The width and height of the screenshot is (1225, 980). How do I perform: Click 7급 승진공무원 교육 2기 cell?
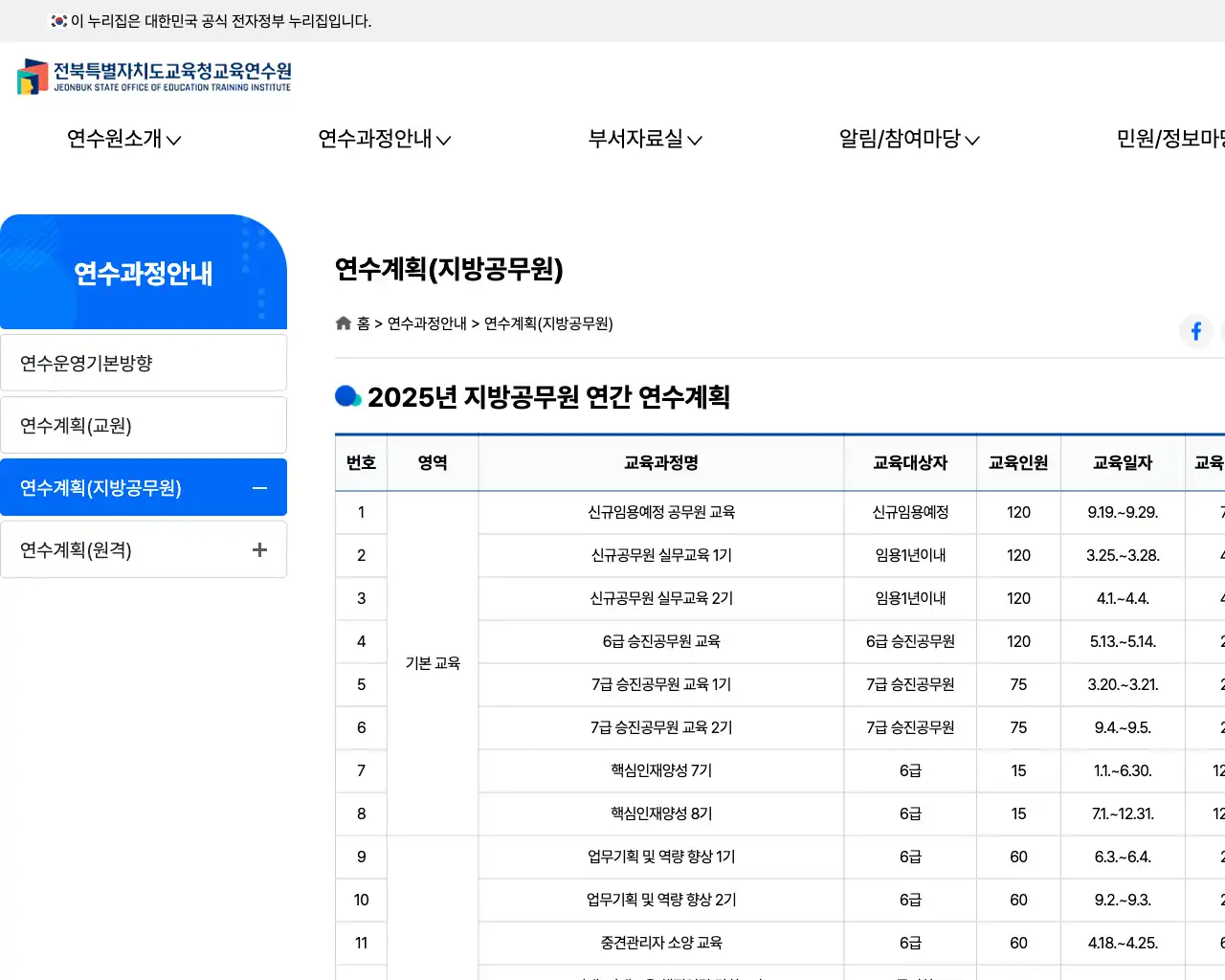pos(661,727)
